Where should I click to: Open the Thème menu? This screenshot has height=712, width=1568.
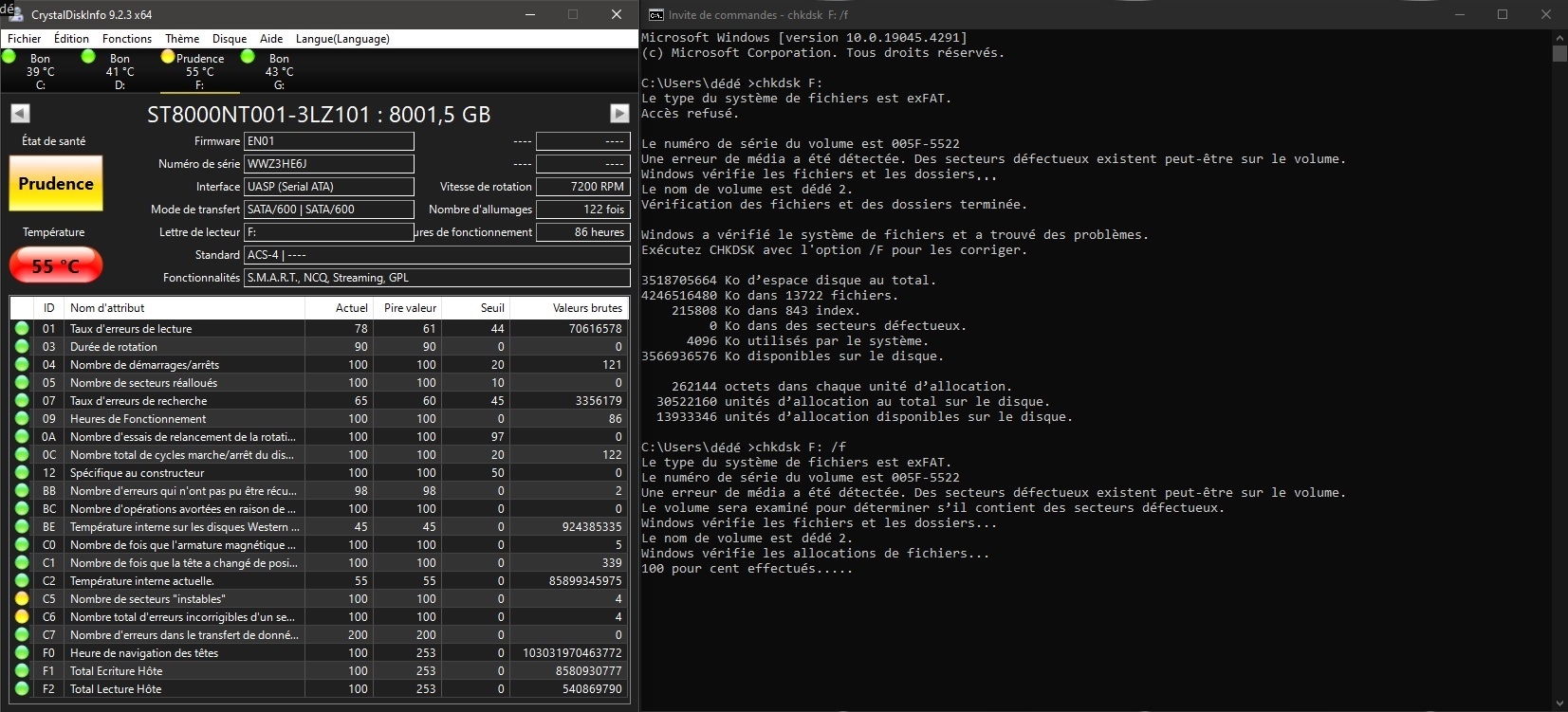182,39
